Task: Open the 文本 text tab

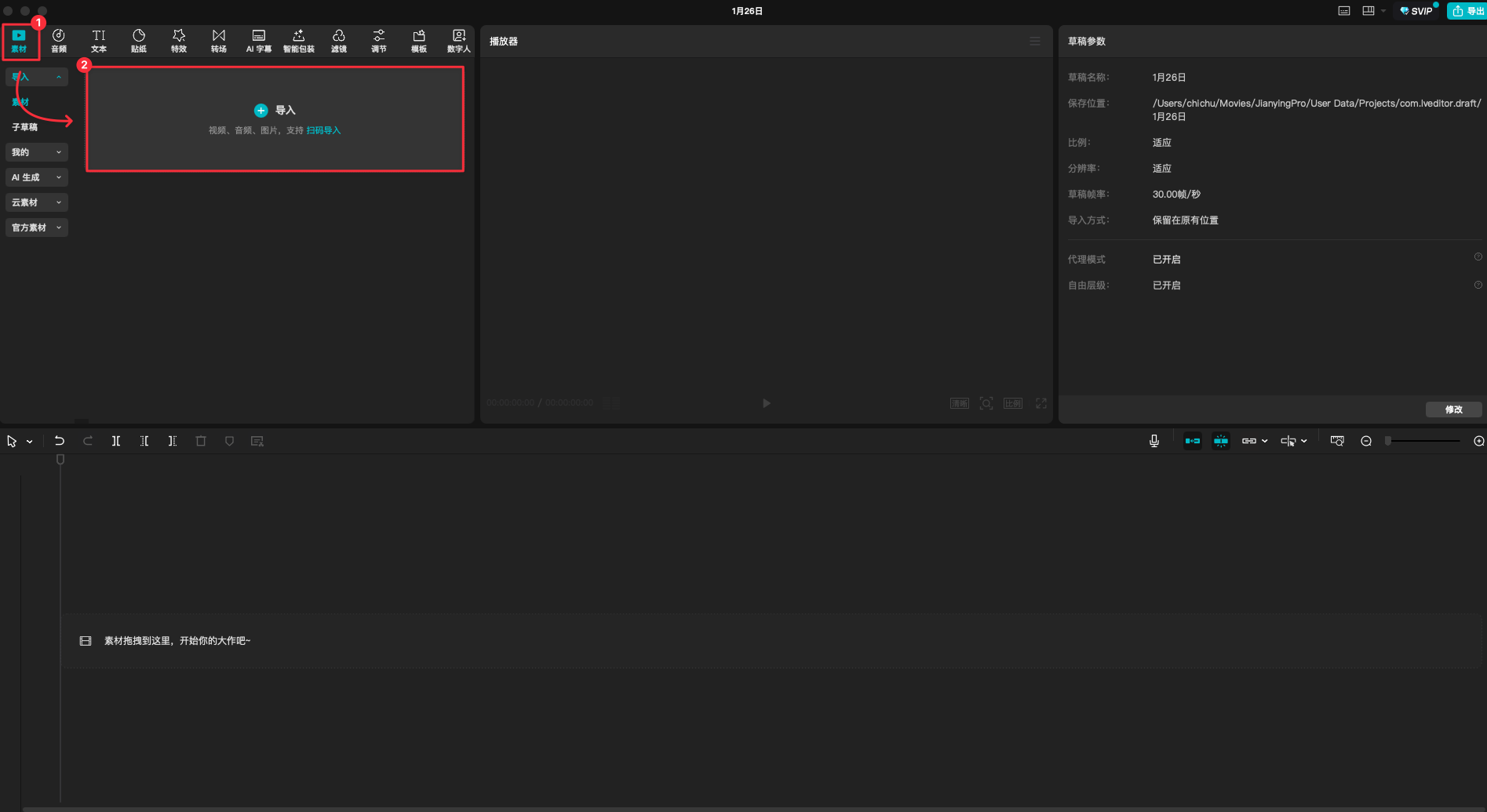Action: [x=99, y=41]
